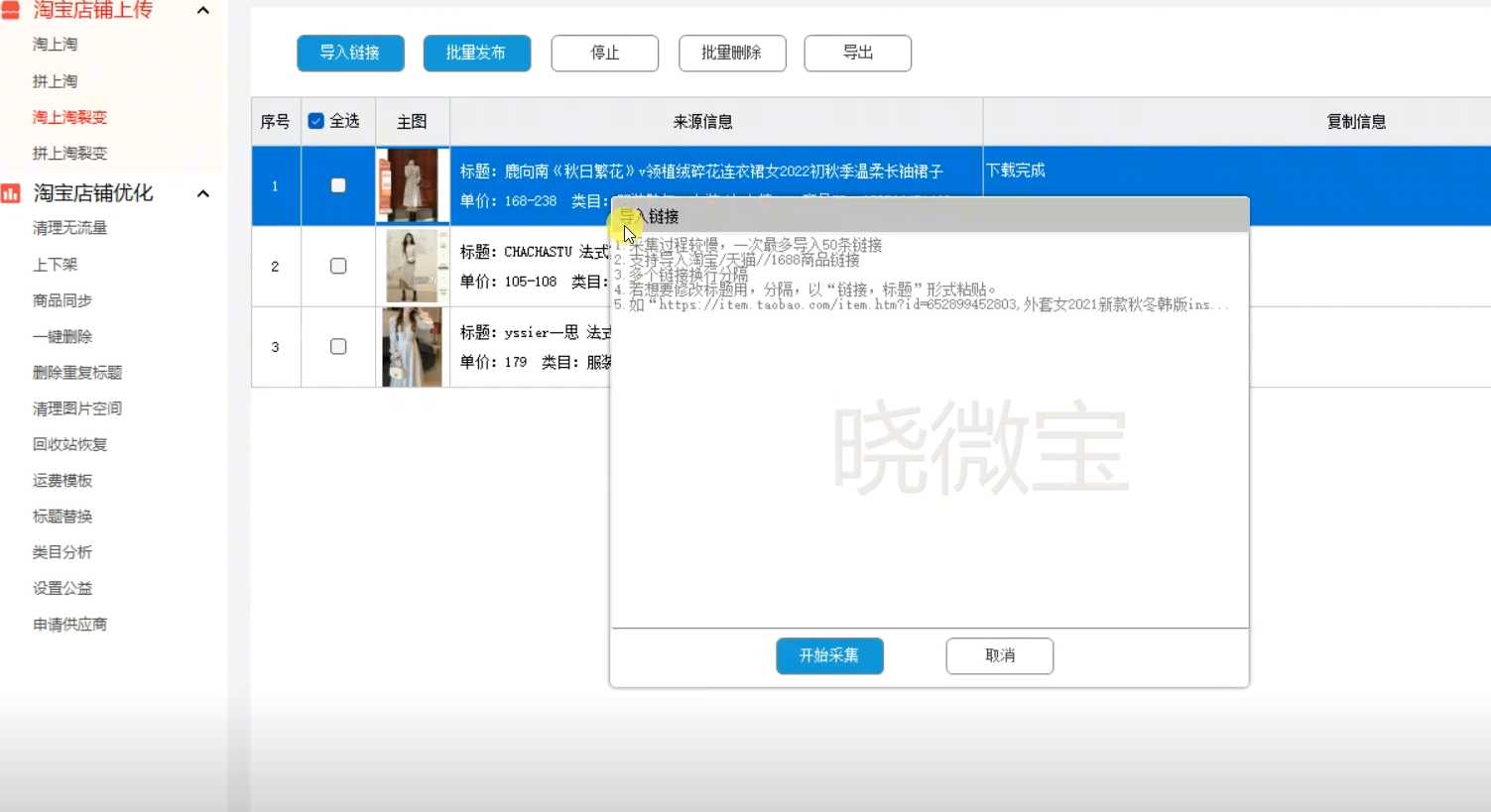Click the 取消 button in dialog

coord(1000,655)
